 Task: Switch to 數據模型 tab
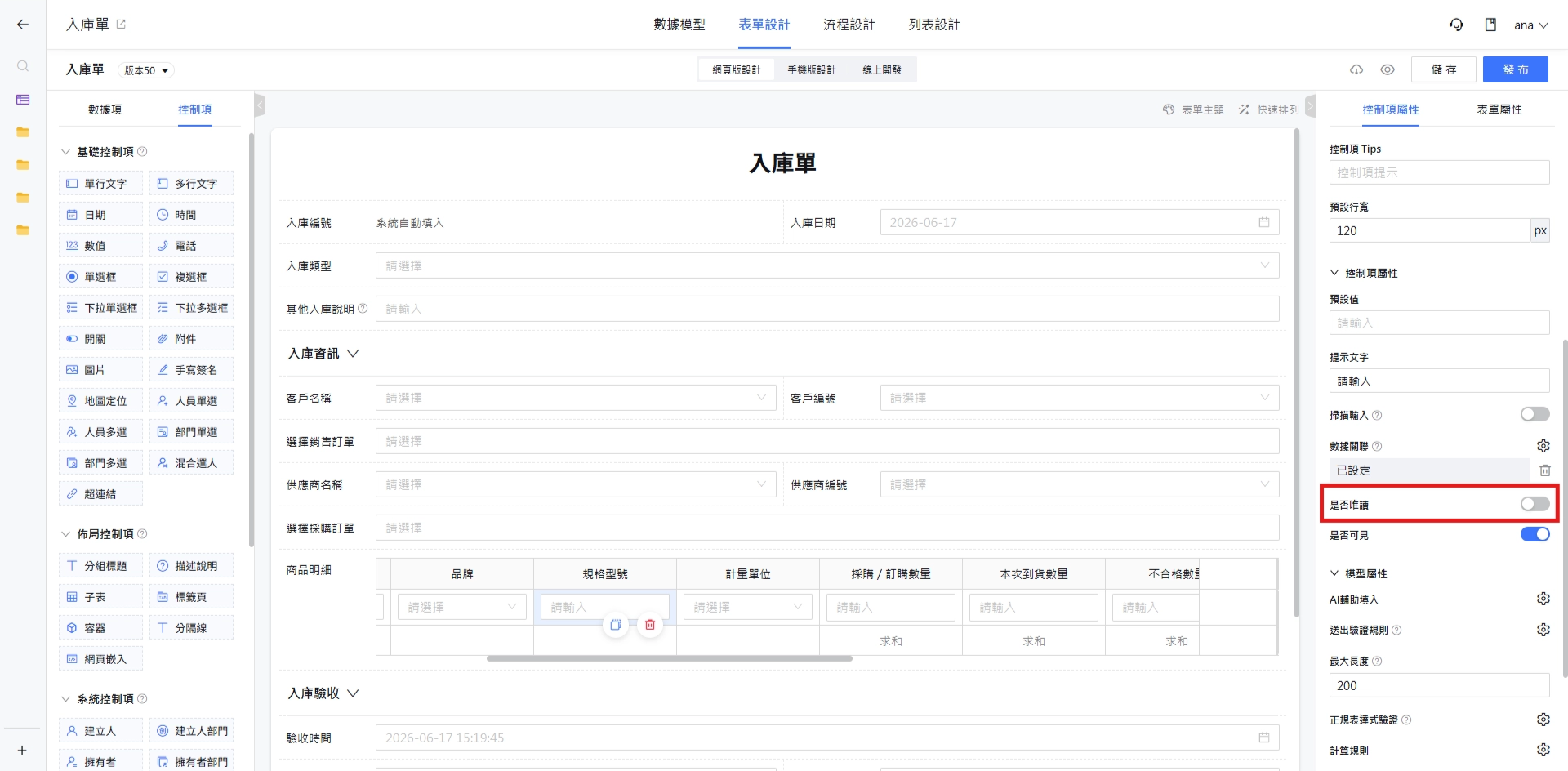pos(679,25)
